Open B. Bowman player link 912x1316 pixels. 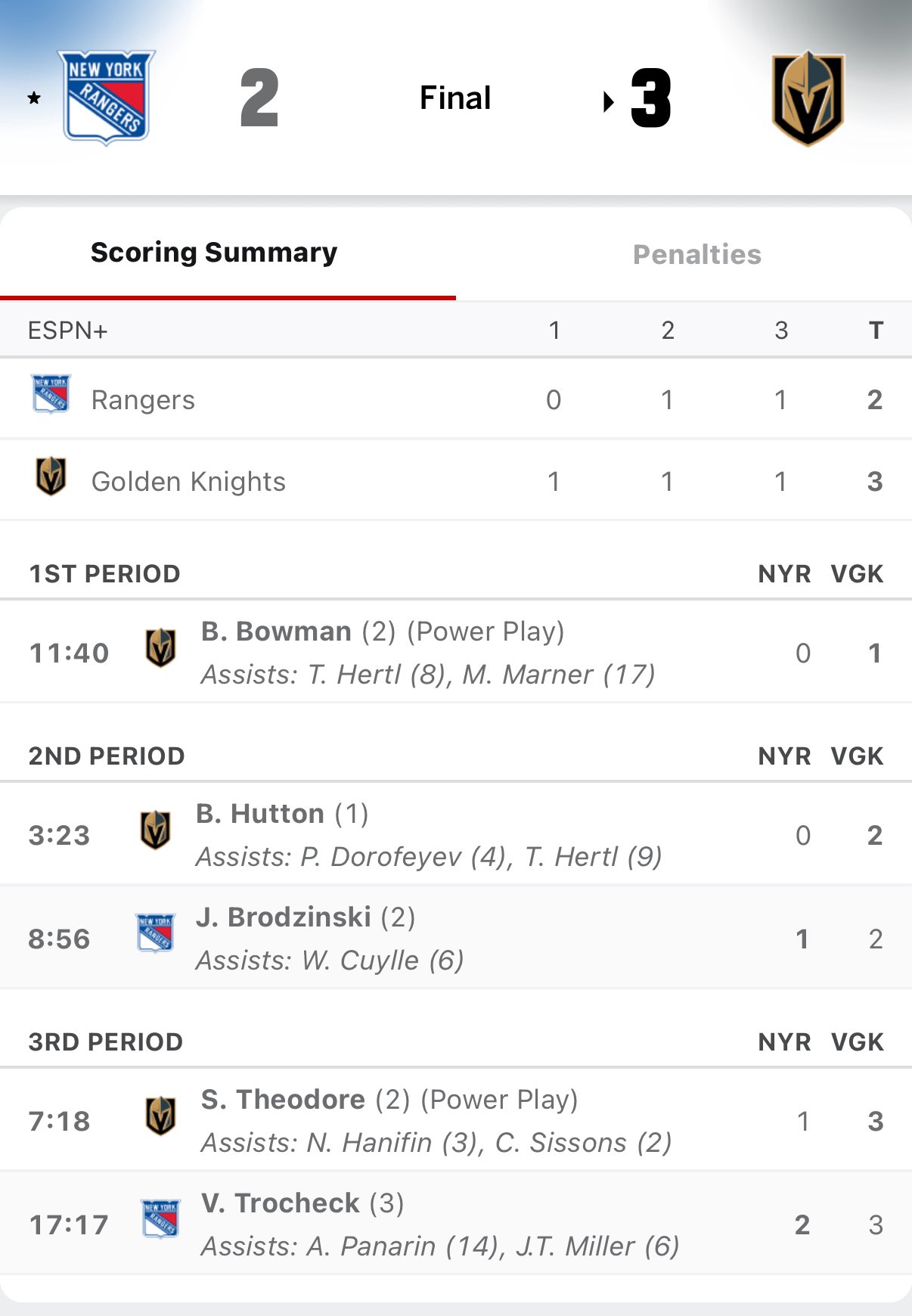(x=276, y=632)
